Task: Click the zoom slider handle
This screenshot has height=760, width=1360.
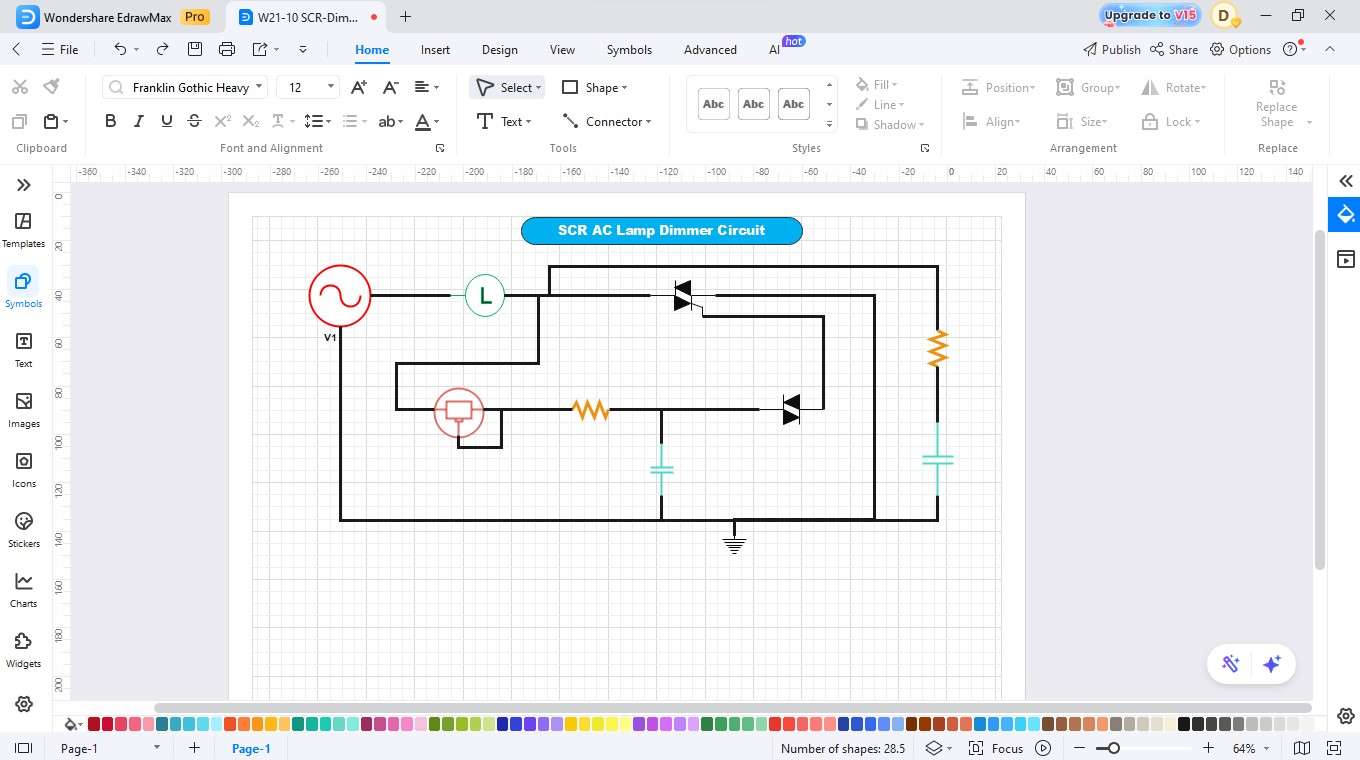Action: (1114, 748)
